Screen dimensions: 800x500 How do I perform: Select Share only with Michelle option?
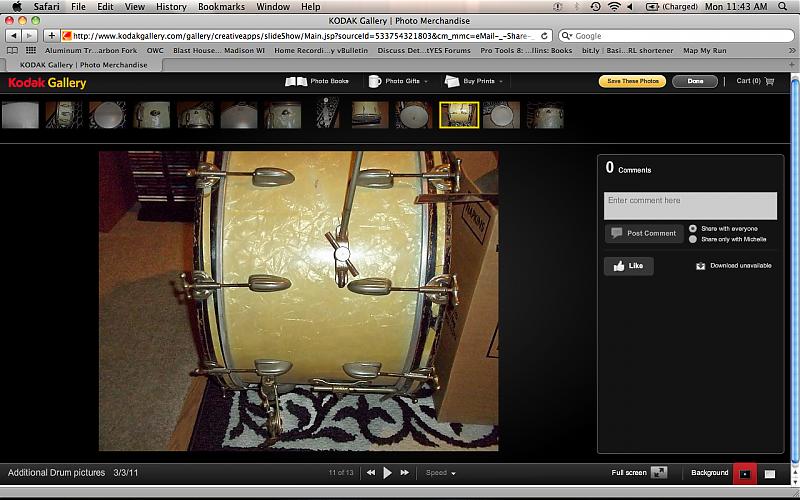693,239
